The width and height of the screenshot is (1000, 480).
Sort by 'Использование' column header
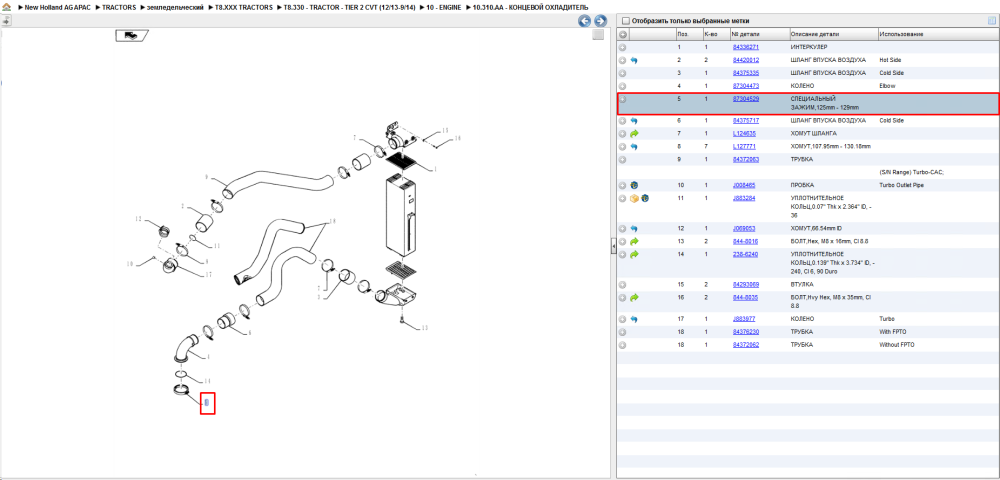937,34
